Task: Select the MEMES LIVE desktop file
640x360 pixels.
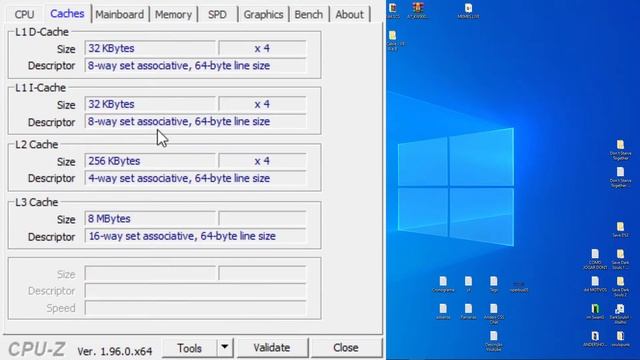Action: 468,11
